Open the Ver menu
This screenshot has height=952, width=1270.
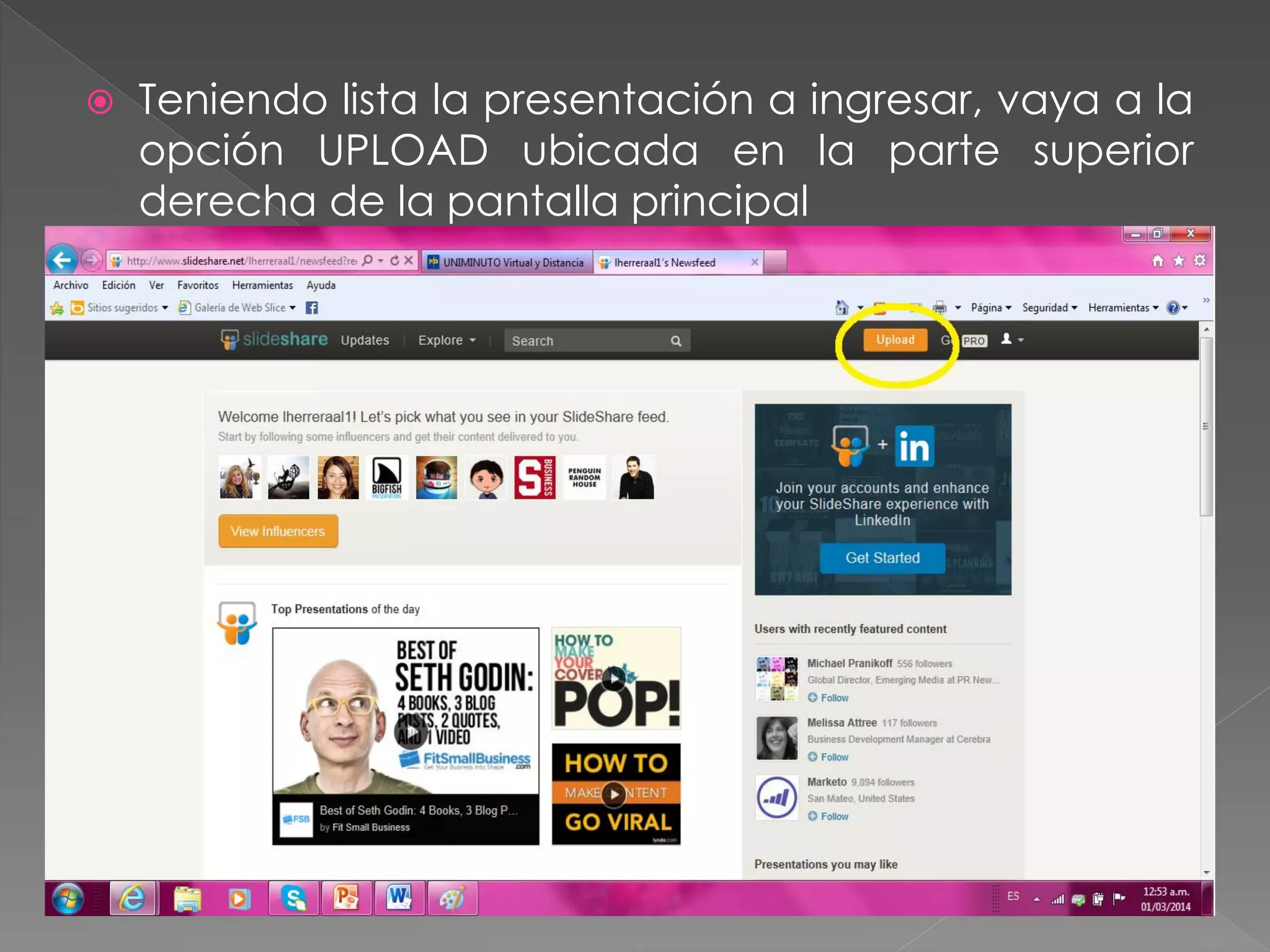click(156, 285)
